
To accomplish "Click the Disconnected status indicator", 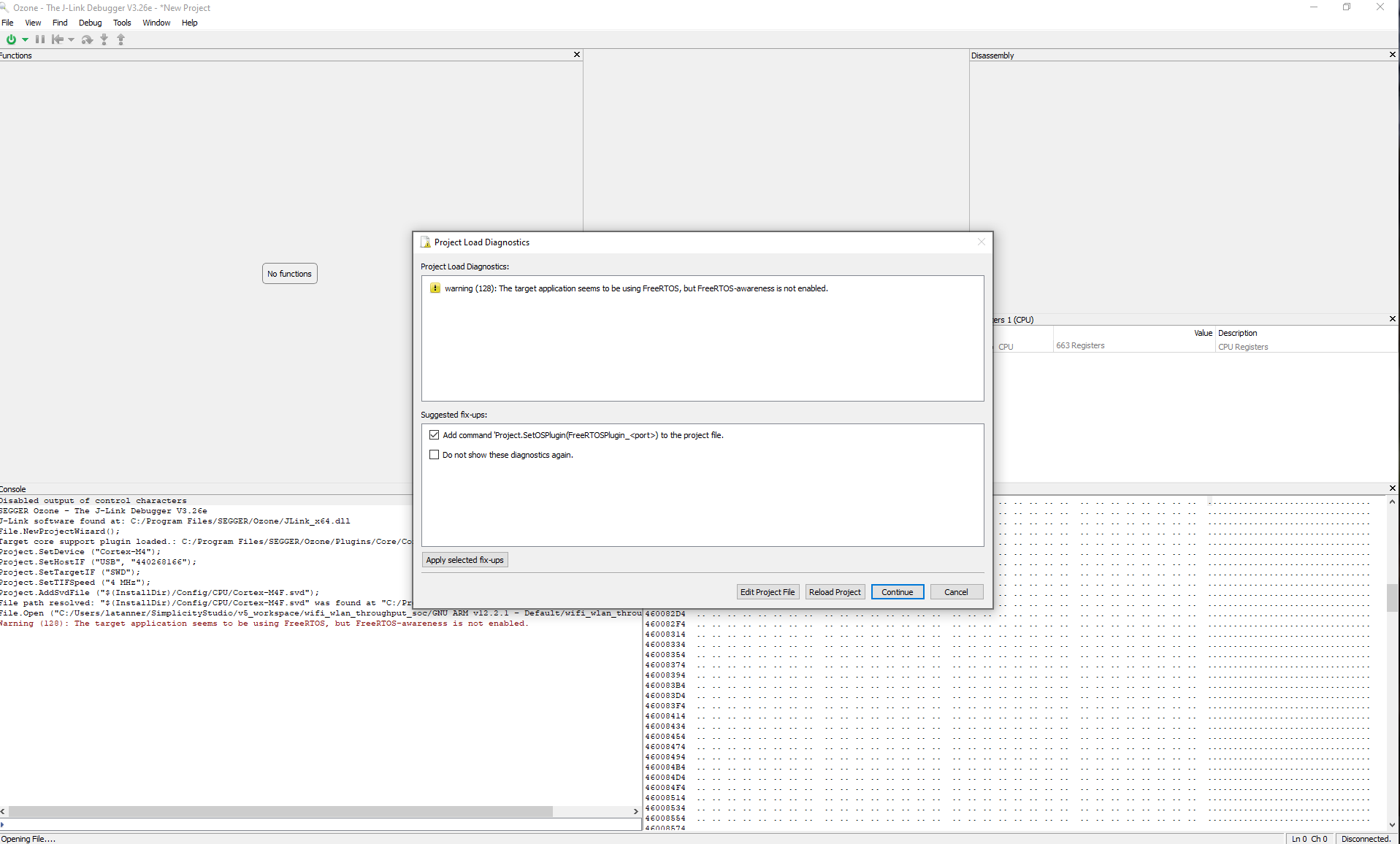I will [1366, 838].
